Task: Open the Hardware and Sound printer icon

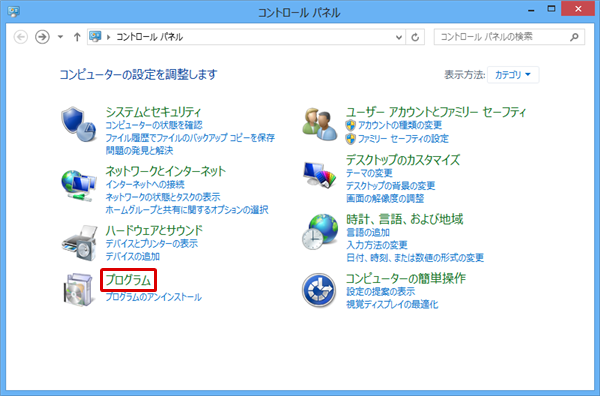Action: coord(80,243)
